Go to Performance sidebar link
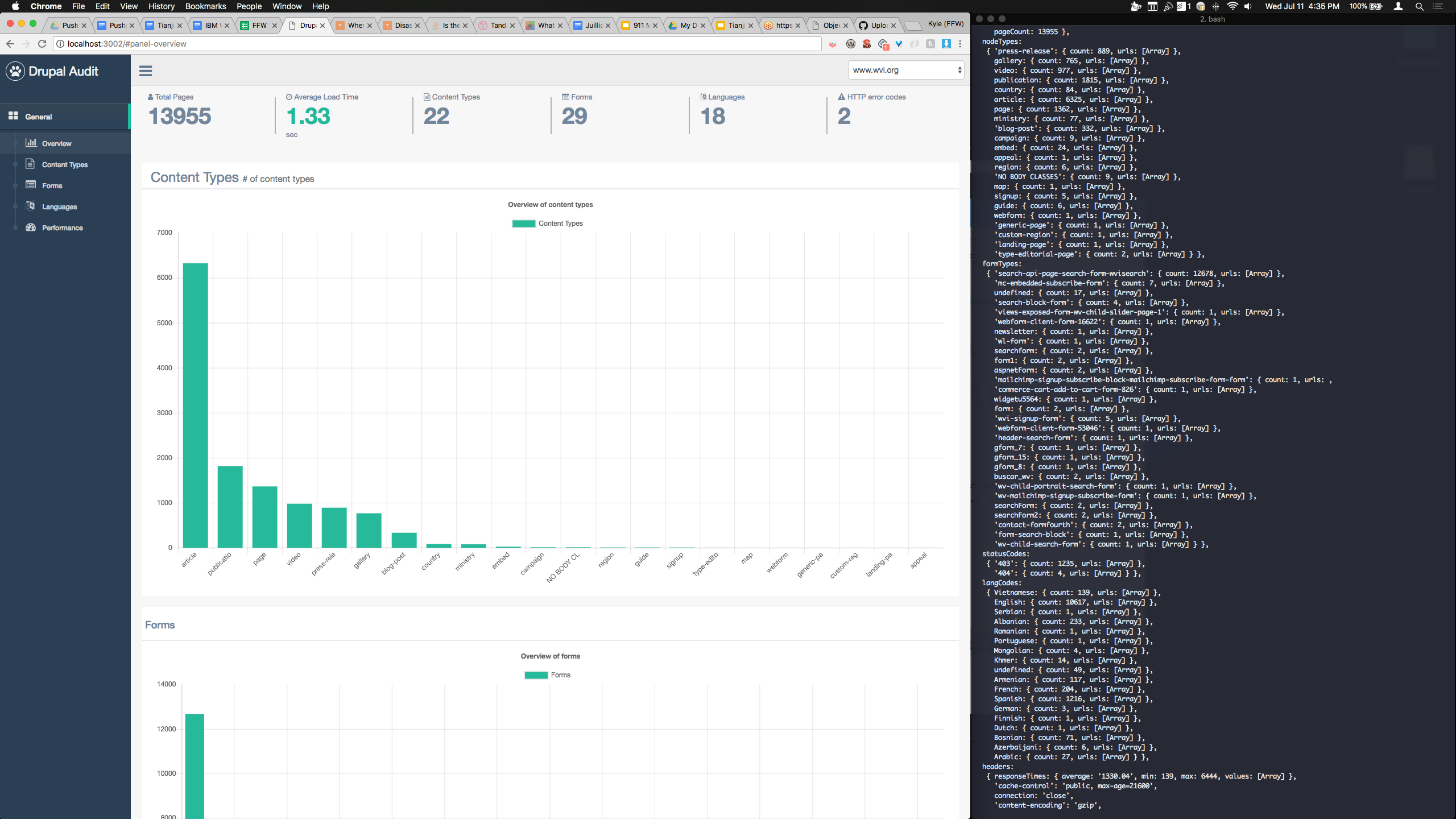Image resolution: width=1456 pixels, height=819 pixels. click(x=63, y=228)
